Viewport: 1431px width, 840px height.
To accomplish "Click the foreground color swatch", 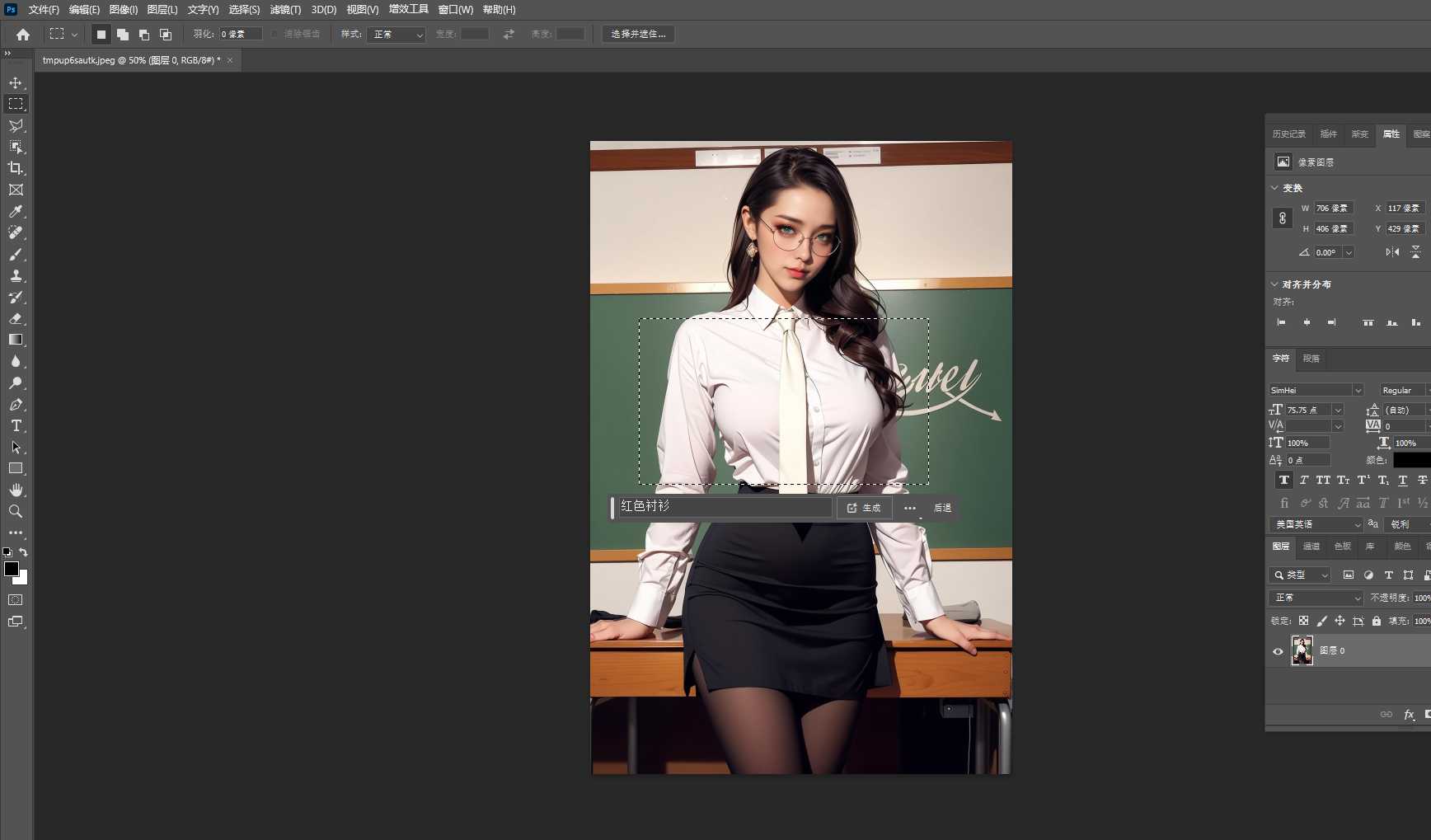I will [x=12, y=569].
